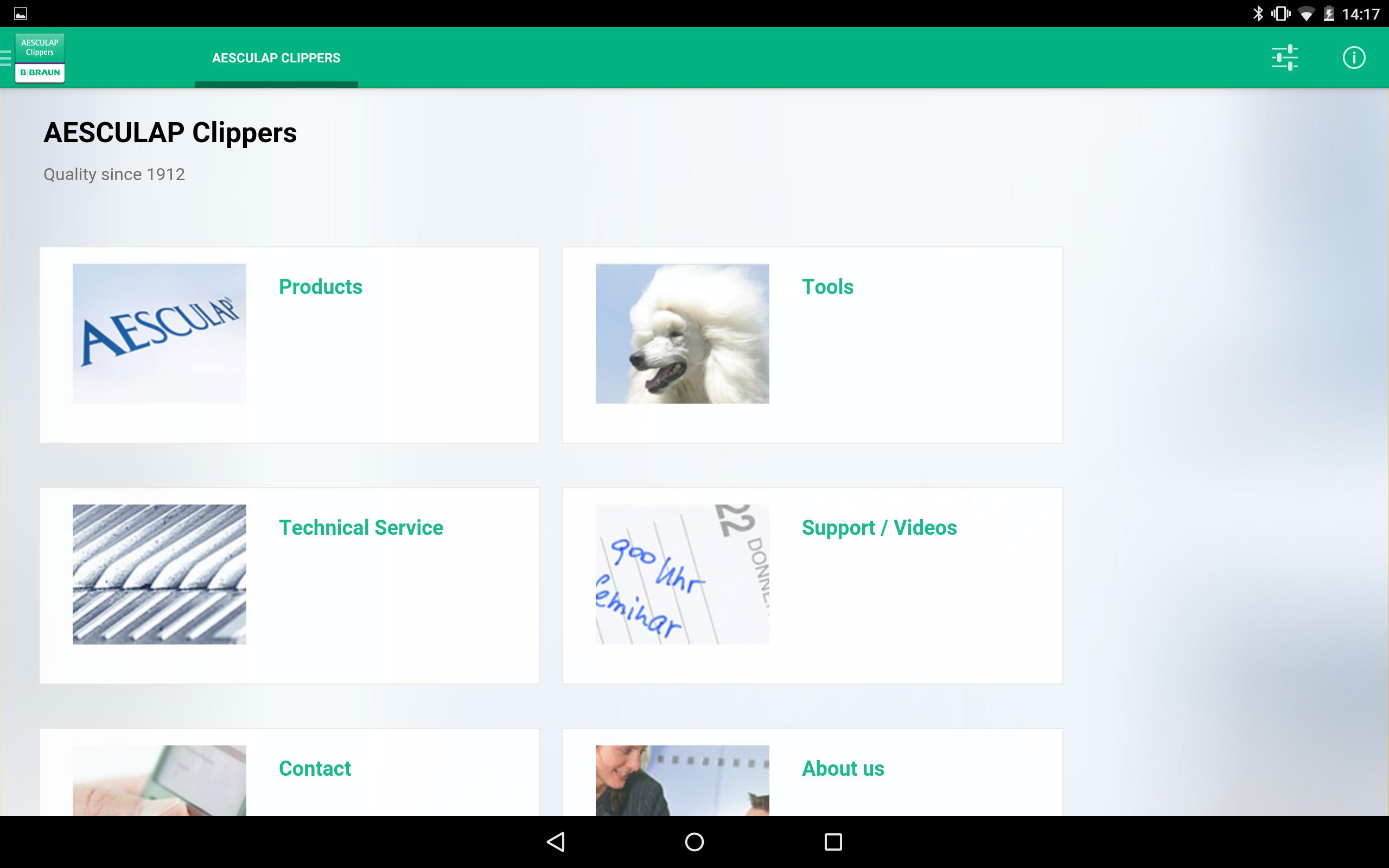Tap the Bluetooth icon in status bar
1389x868 pixels.
click(1258, 13)
